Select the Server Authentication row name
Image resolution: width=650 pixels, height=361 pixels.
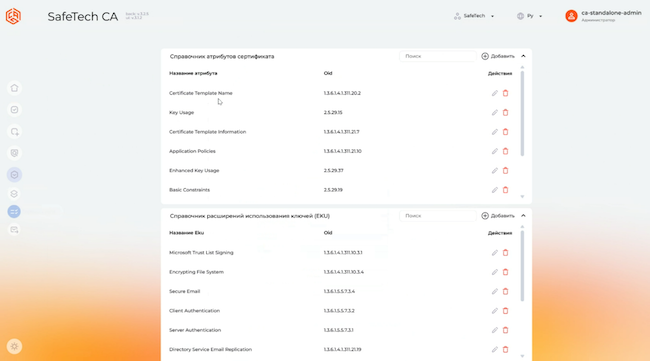tap(195, 330)
